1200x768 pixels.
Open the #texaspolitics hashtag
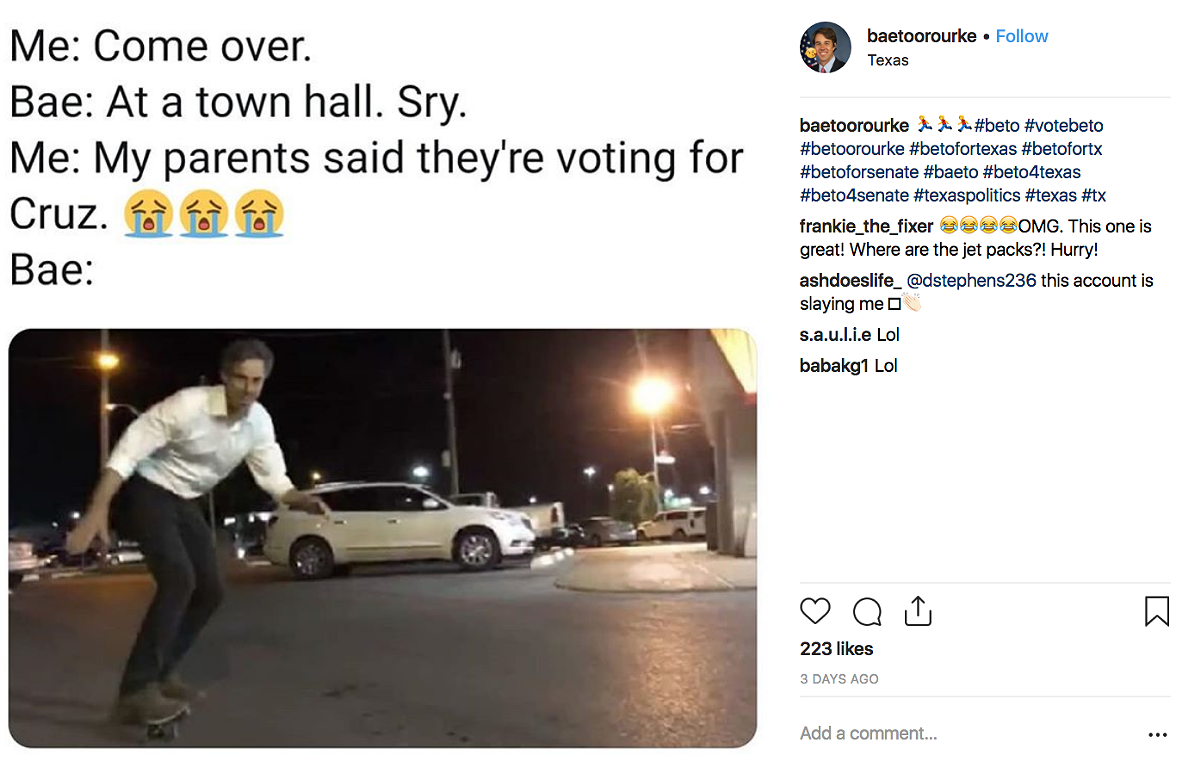click(967, 195)
